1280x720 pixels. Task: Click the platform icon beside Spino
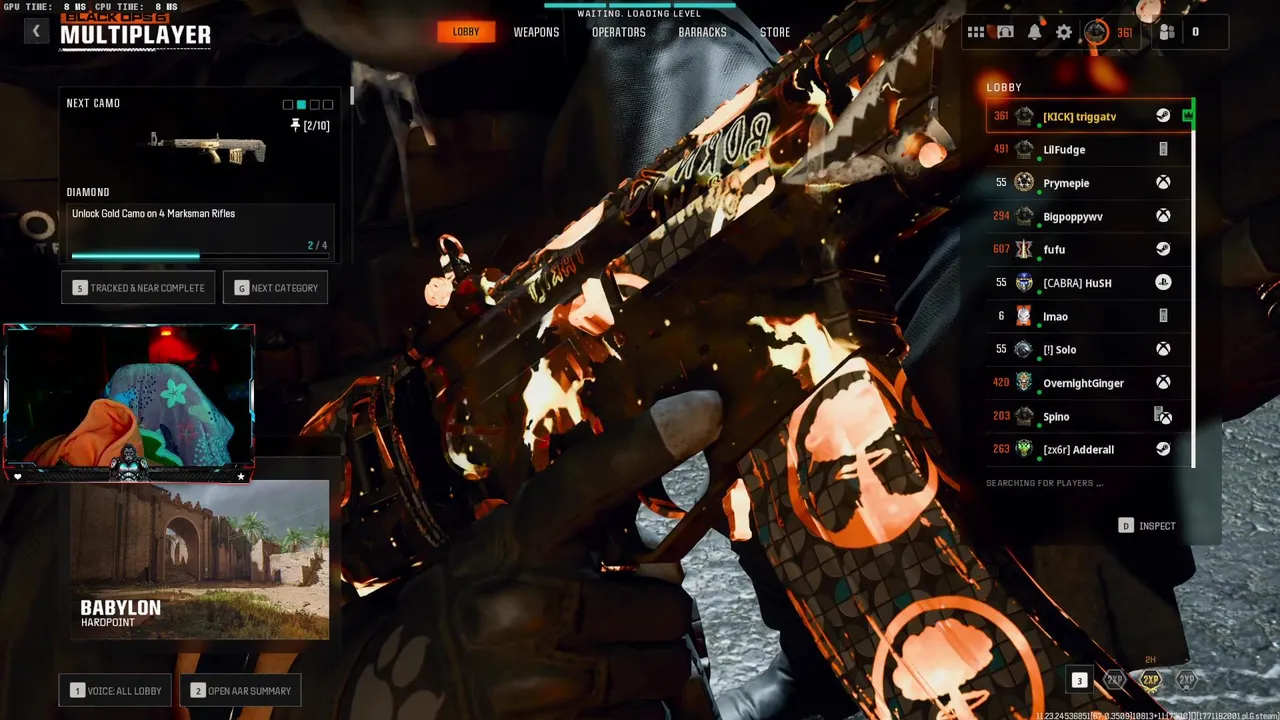(1163, 416)
